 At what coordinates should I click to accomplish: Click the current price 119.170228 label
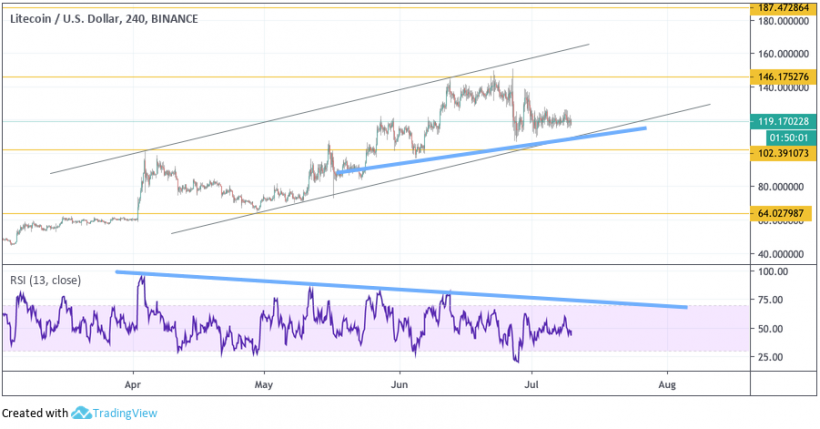pyautogui.click(x=783, y=121)
